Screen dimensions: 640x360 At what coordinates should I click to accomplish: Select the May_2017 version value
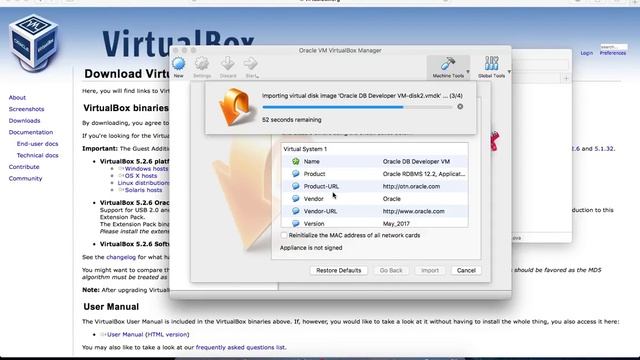396,223
